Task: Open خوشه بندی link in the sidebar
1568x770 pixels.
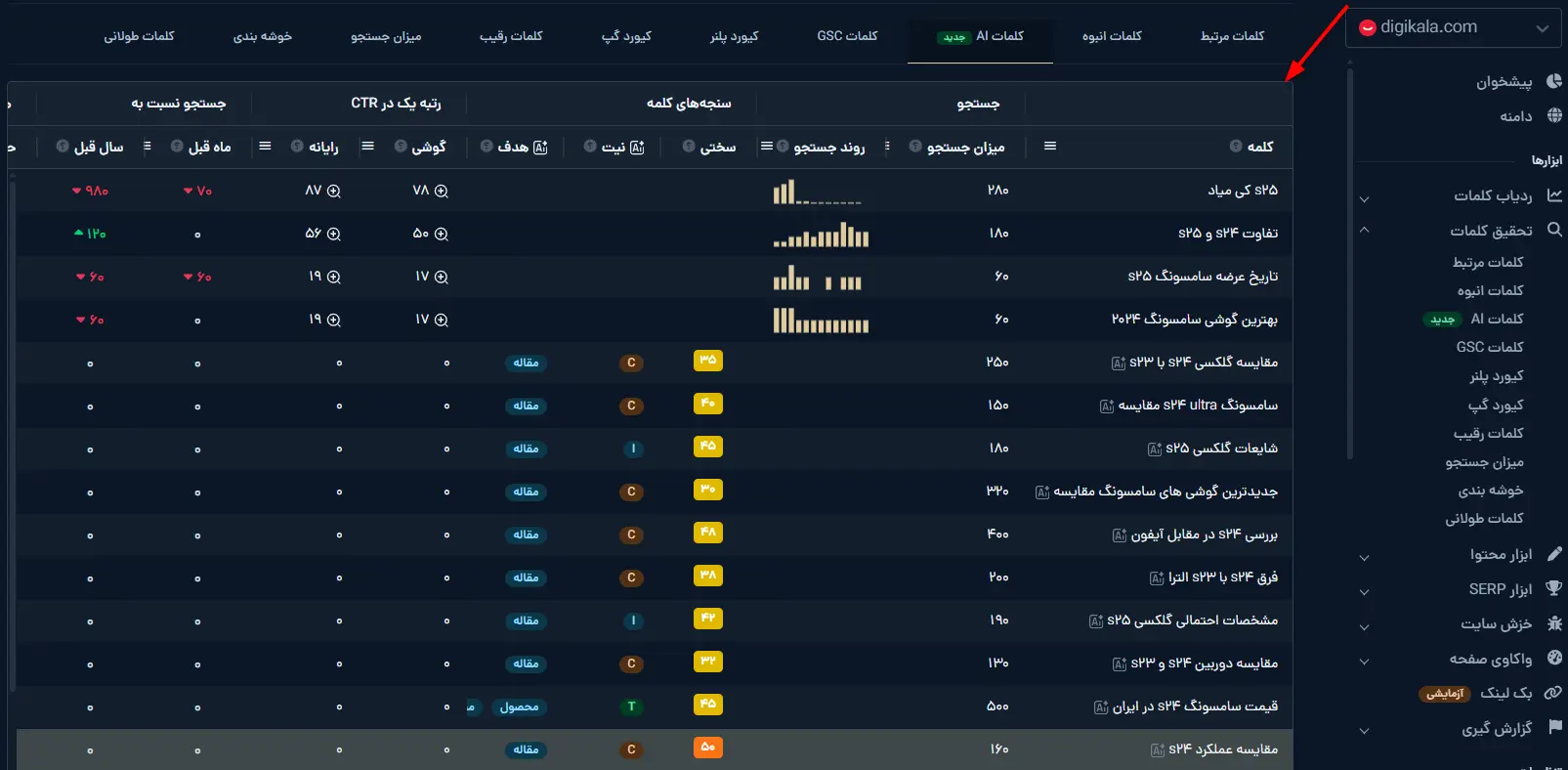Action: point(1490,491)
